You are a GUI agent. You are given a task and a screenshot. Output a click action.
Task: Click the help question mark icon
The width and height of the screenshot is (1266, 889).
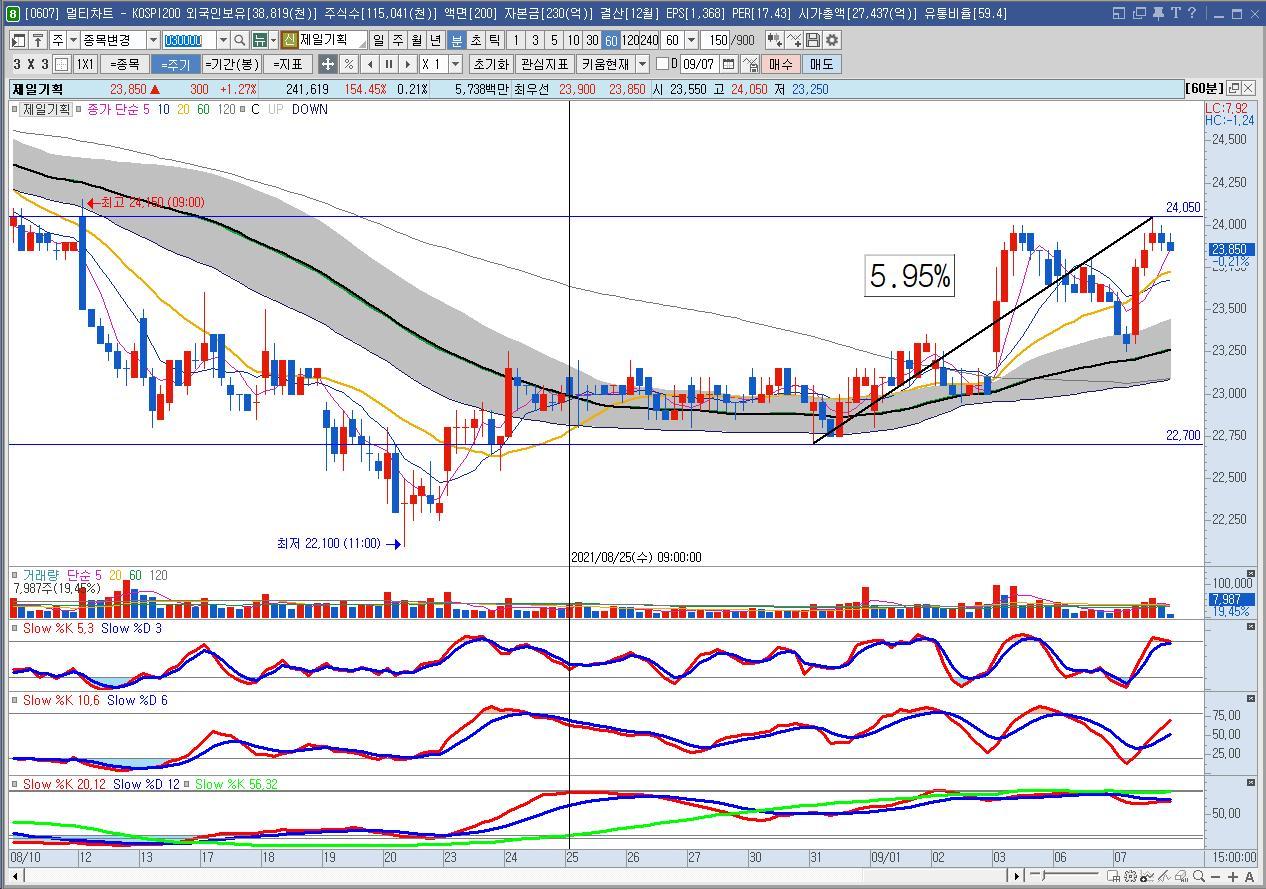pos(1193,13)
